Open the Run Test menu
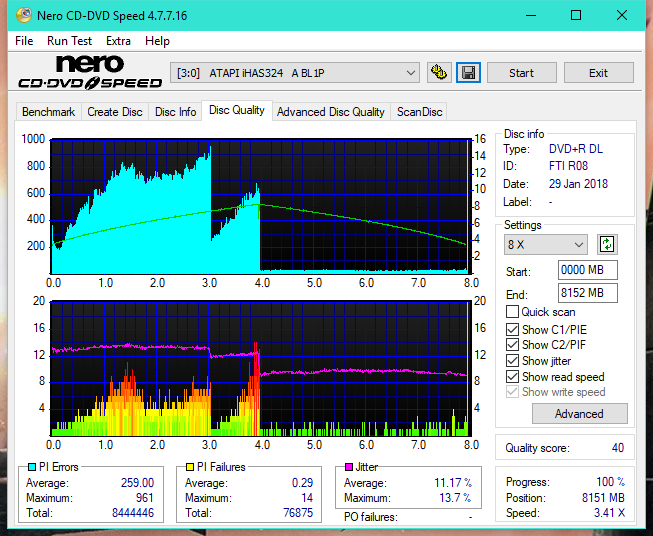This screenshot has height=536, width=653. pyautogui.click(x=69, y=41)
